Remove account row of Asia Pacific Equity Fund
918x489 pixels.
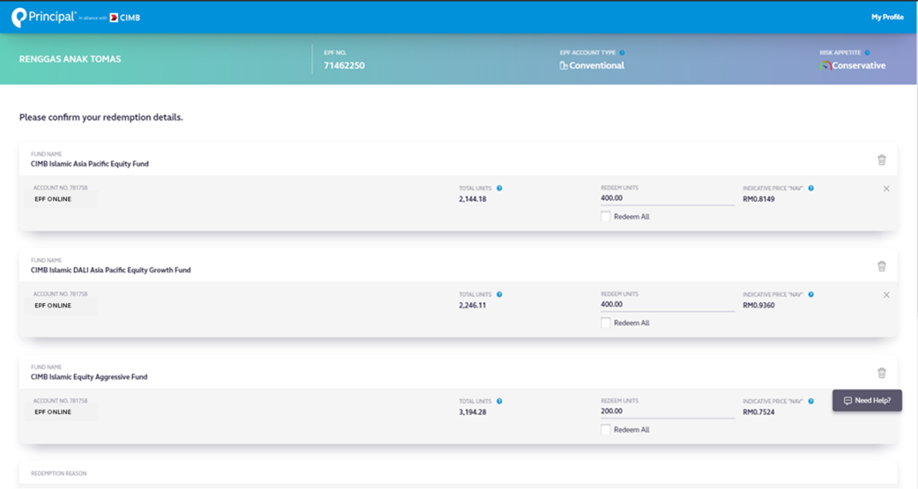886,189
